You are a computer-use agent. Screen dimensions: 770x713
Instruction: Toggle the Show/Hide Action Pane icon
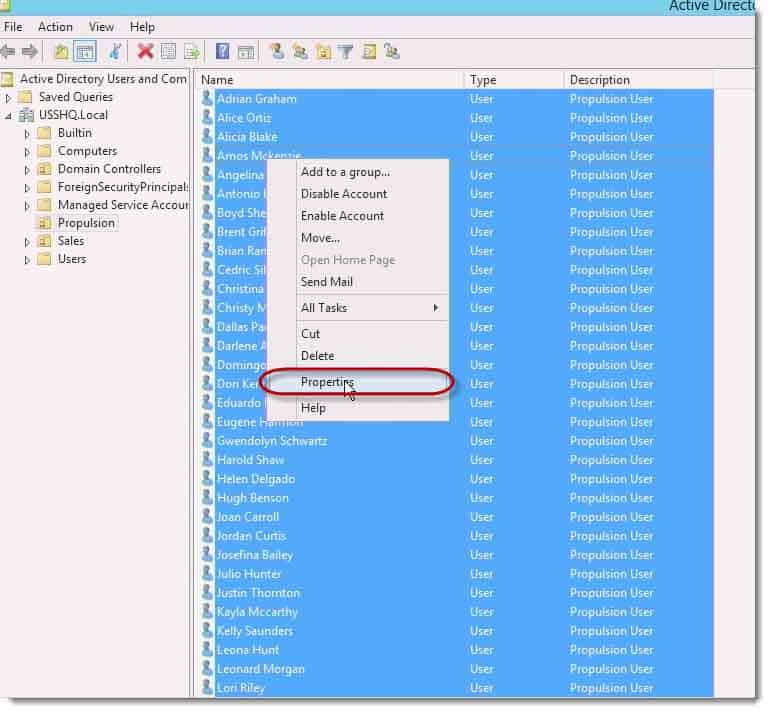pos(246,52)
